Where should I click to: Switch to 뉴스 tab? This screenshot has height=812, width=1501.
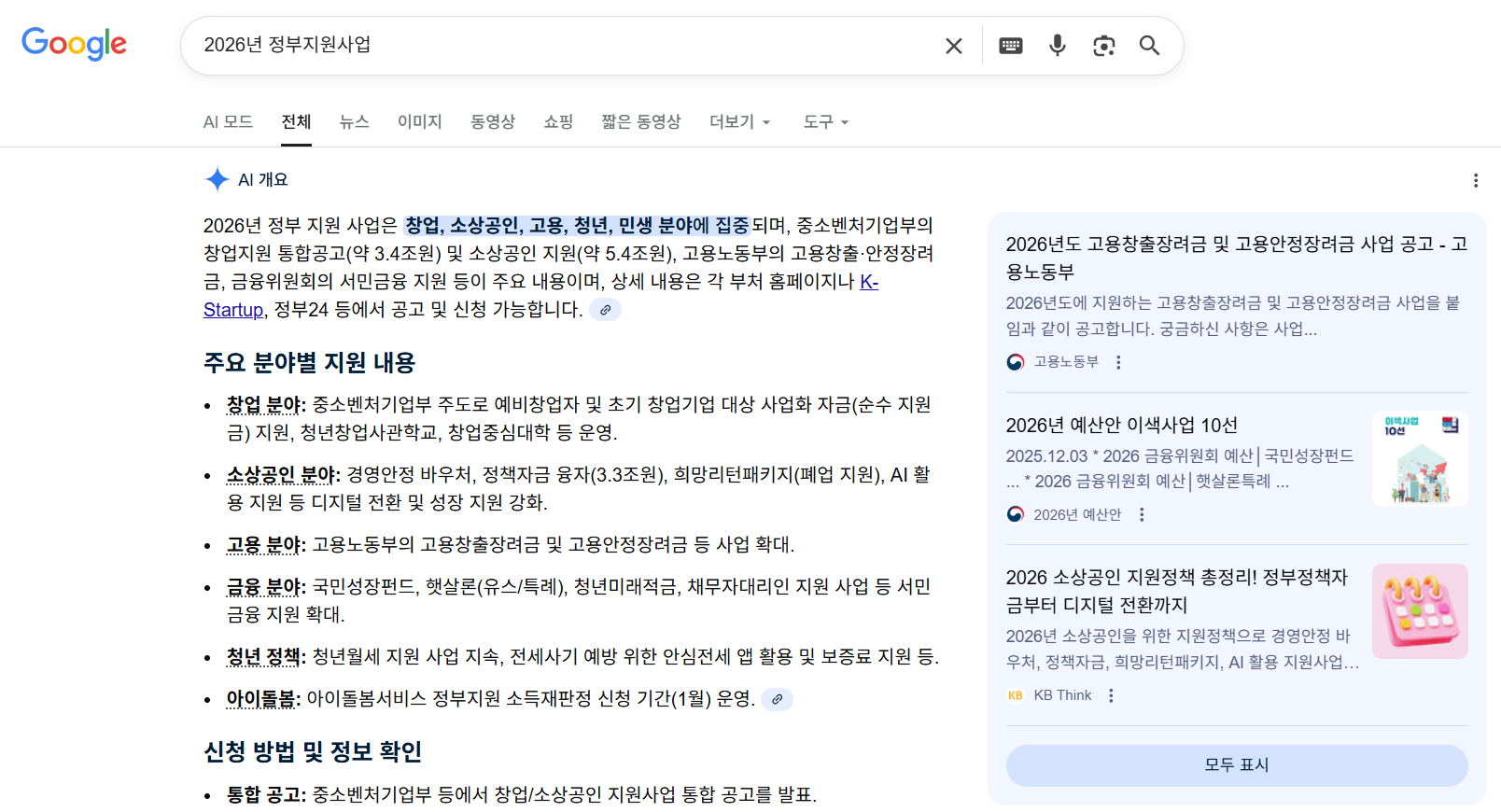pyautogui.click(x=355, y=121)
